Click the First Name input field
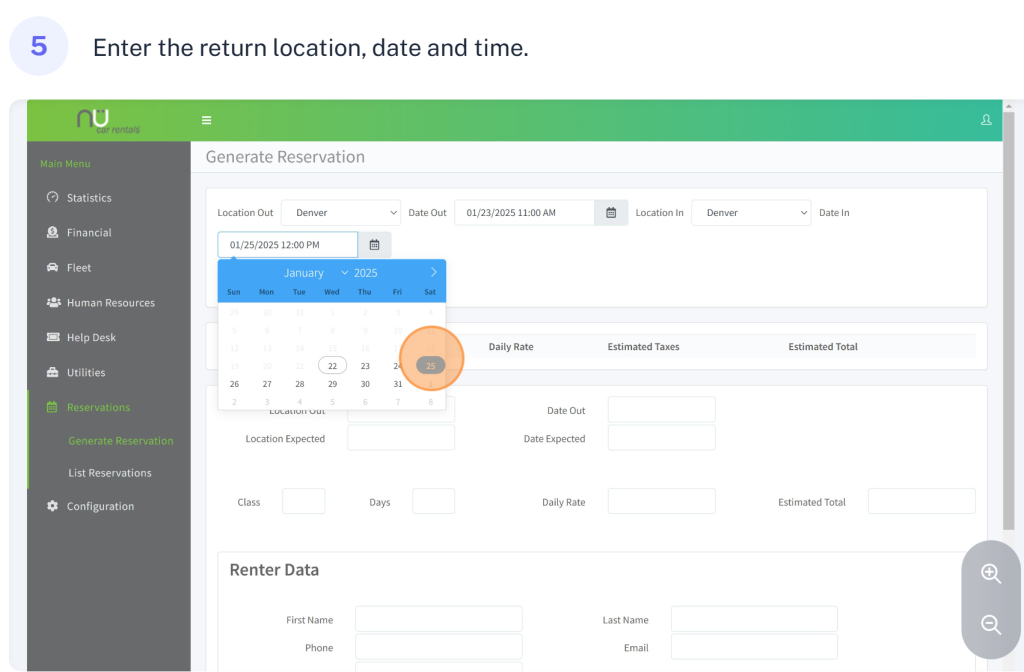 438,619
